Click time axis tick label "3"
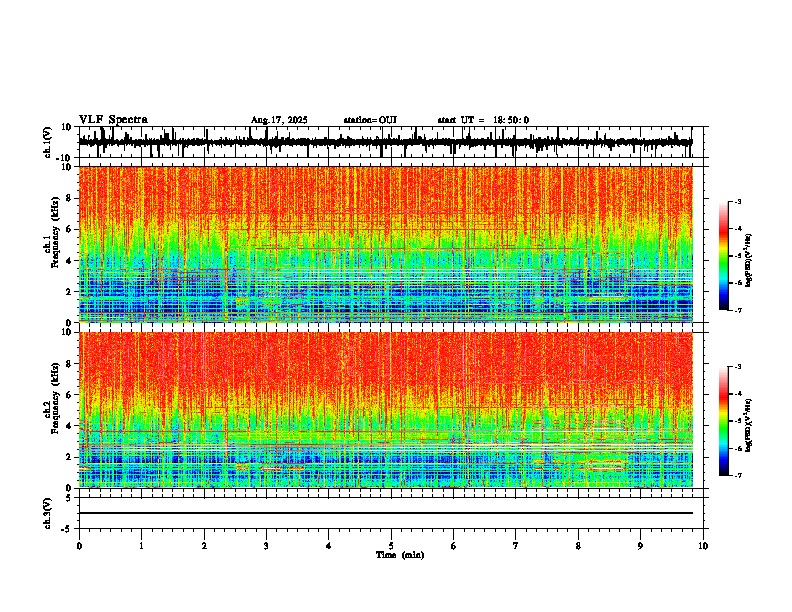Image resolution: width=792 pixels, height=612 pixels. coord(266,546)
